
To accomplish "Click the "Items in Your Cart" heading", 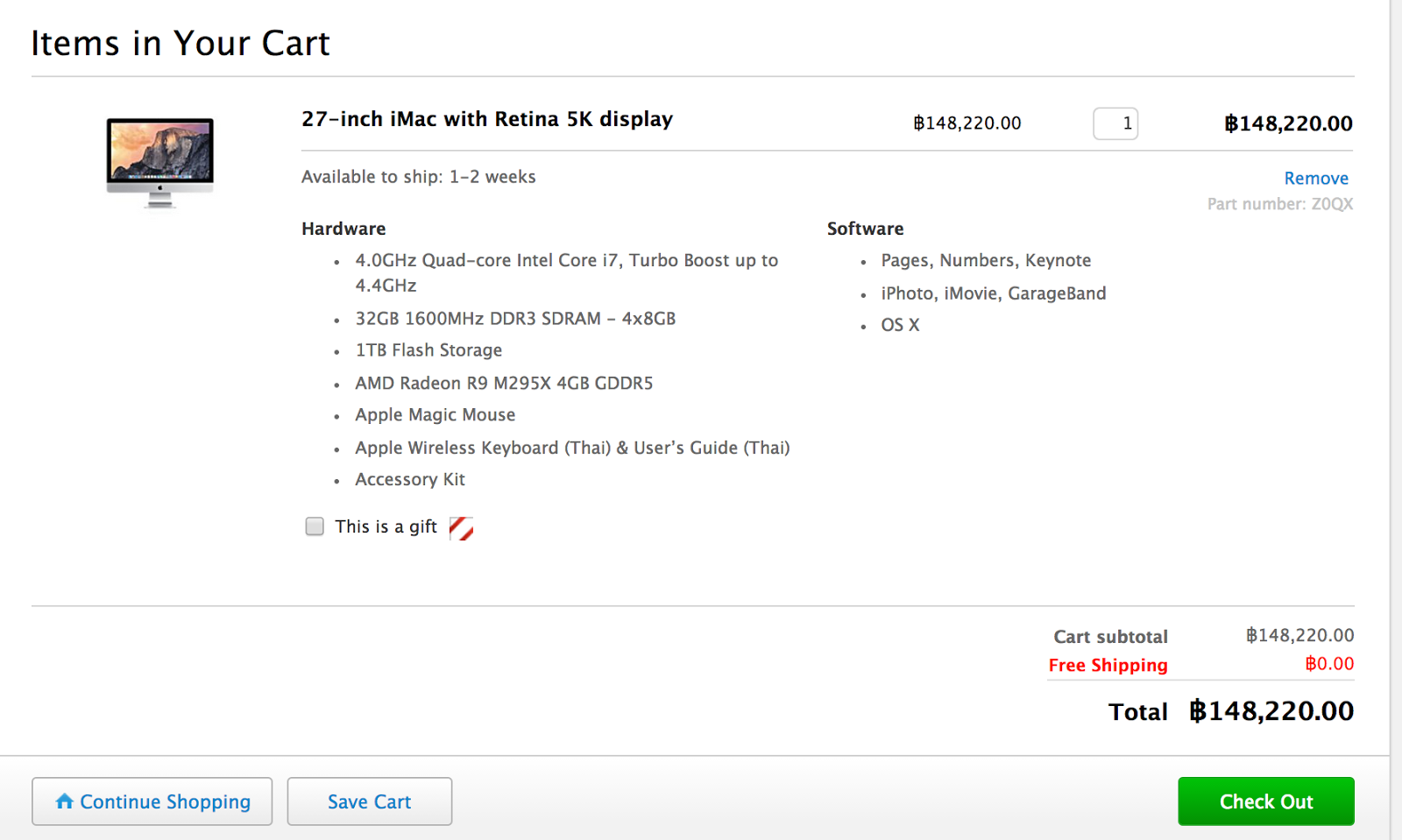I will point(181,43).
